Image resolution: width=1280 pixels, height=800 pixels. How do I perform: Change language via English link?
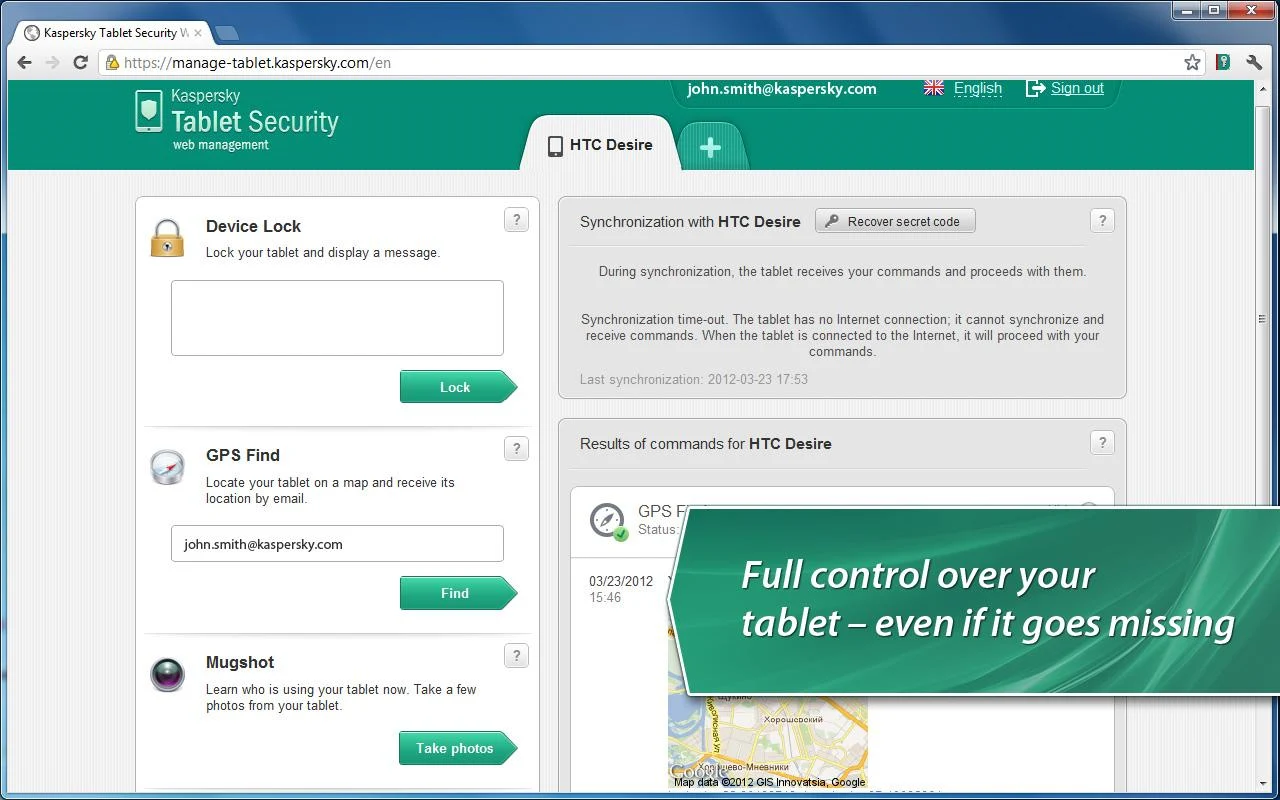(x=977, y=88)
